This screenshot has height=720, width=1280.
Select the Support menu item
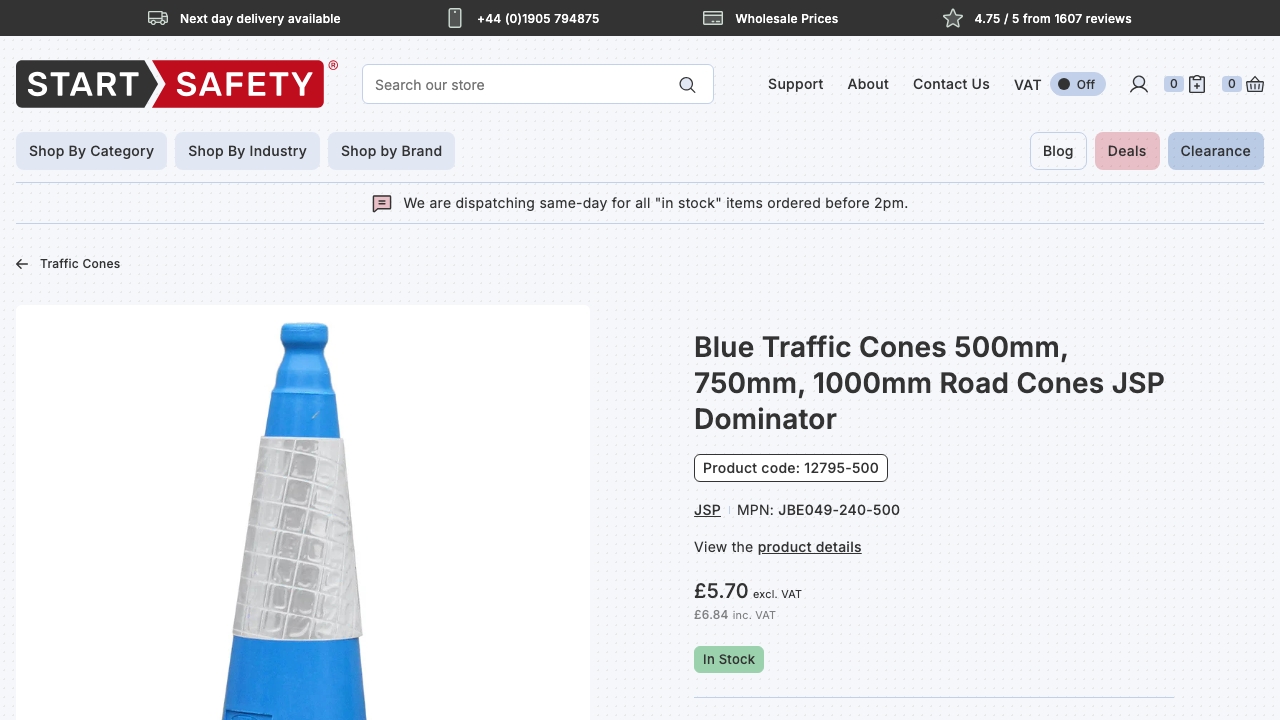tap(795, 84)
